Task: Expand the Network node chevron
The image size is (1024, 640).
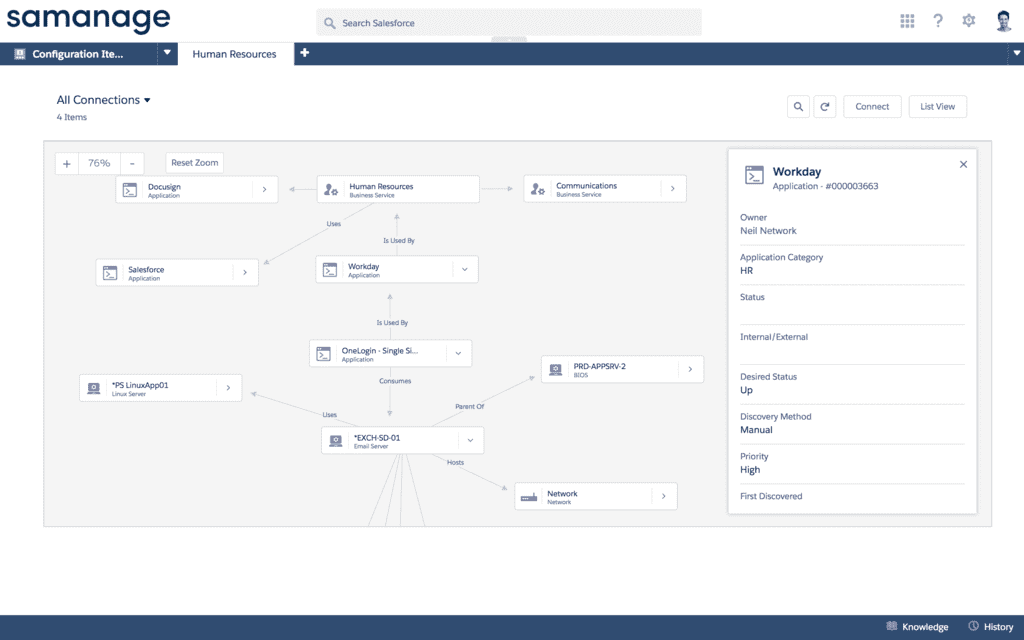Action: 664,496
